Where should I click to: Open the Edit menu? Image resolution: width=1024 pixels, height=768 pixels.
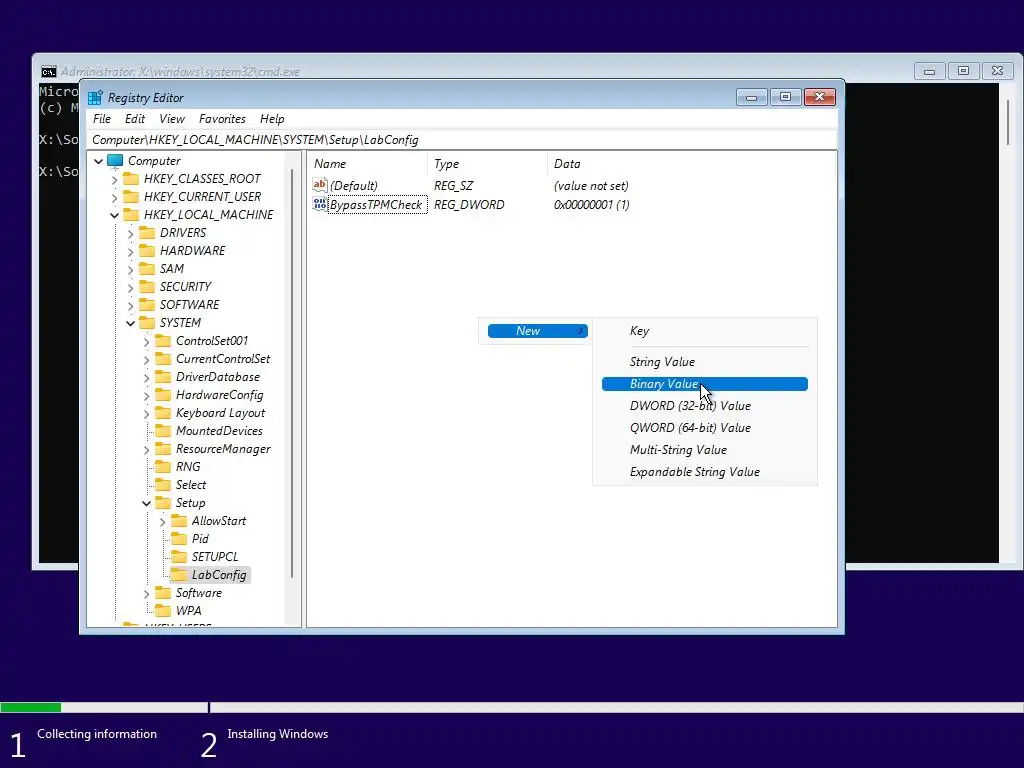click(135, 119)
